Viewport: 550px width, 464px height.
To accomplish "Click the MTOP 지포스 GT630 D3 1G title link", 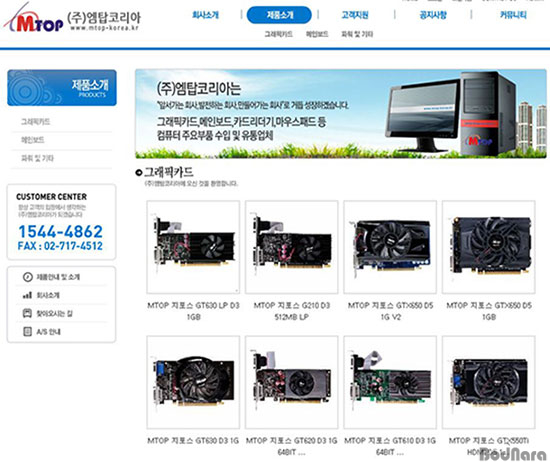I will (193, 441).
